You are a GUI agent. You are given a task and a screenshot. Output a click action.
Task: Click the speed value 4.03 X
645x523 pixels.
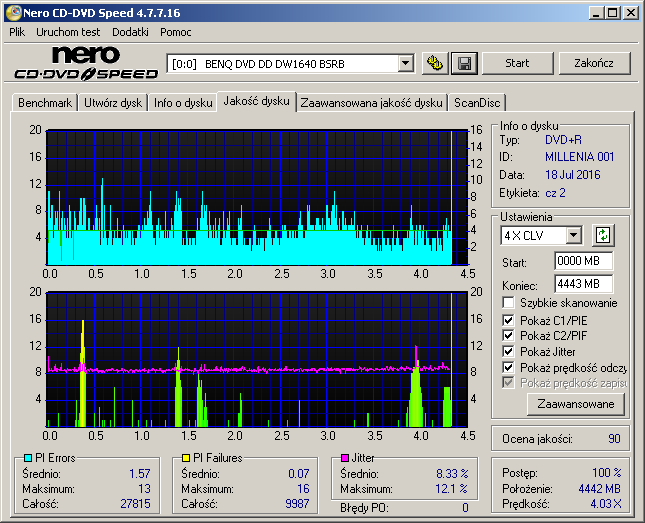[606, 504]
